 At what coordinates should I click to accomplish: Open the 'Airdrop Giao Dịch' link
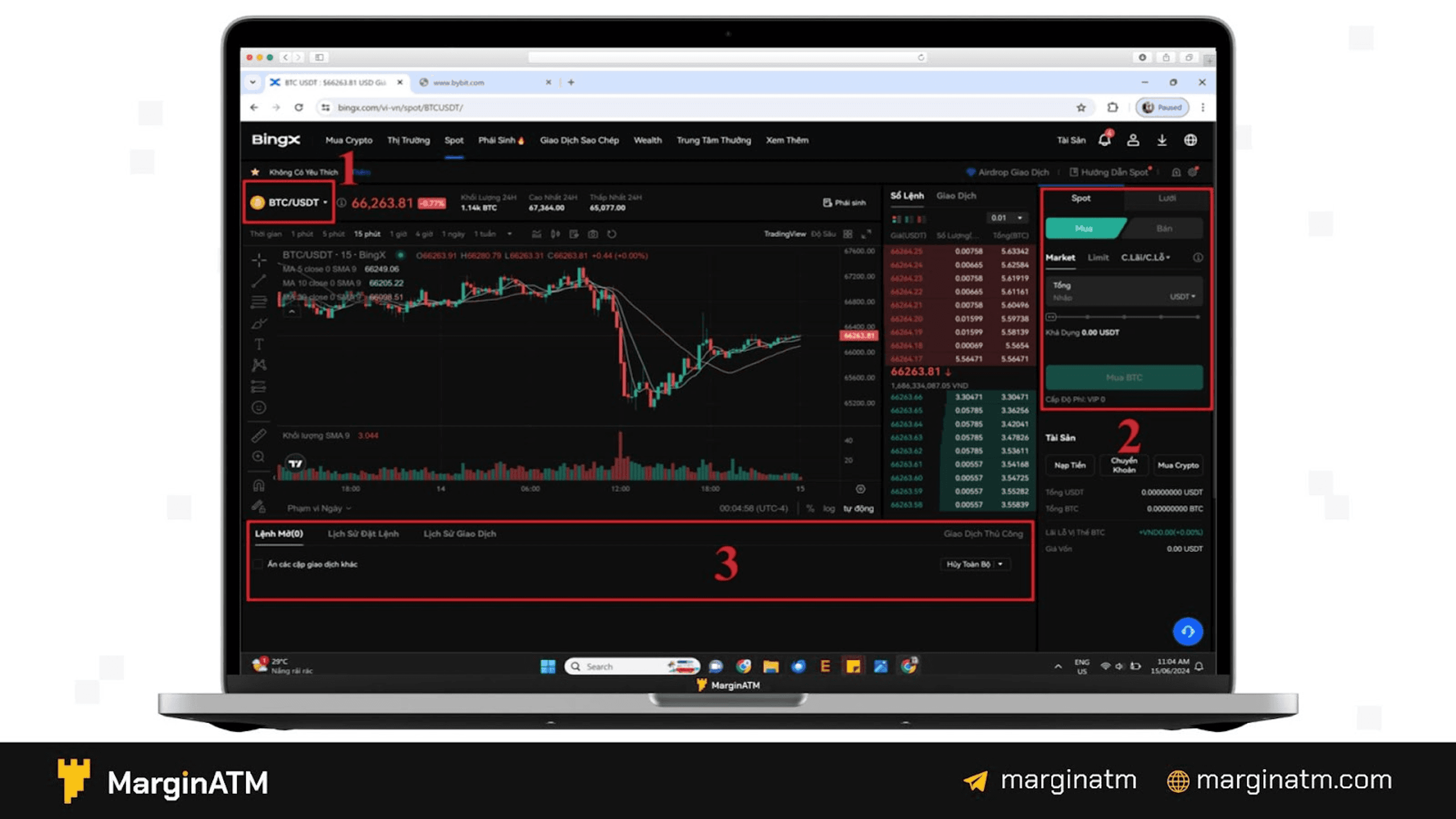click(1007, 172)
